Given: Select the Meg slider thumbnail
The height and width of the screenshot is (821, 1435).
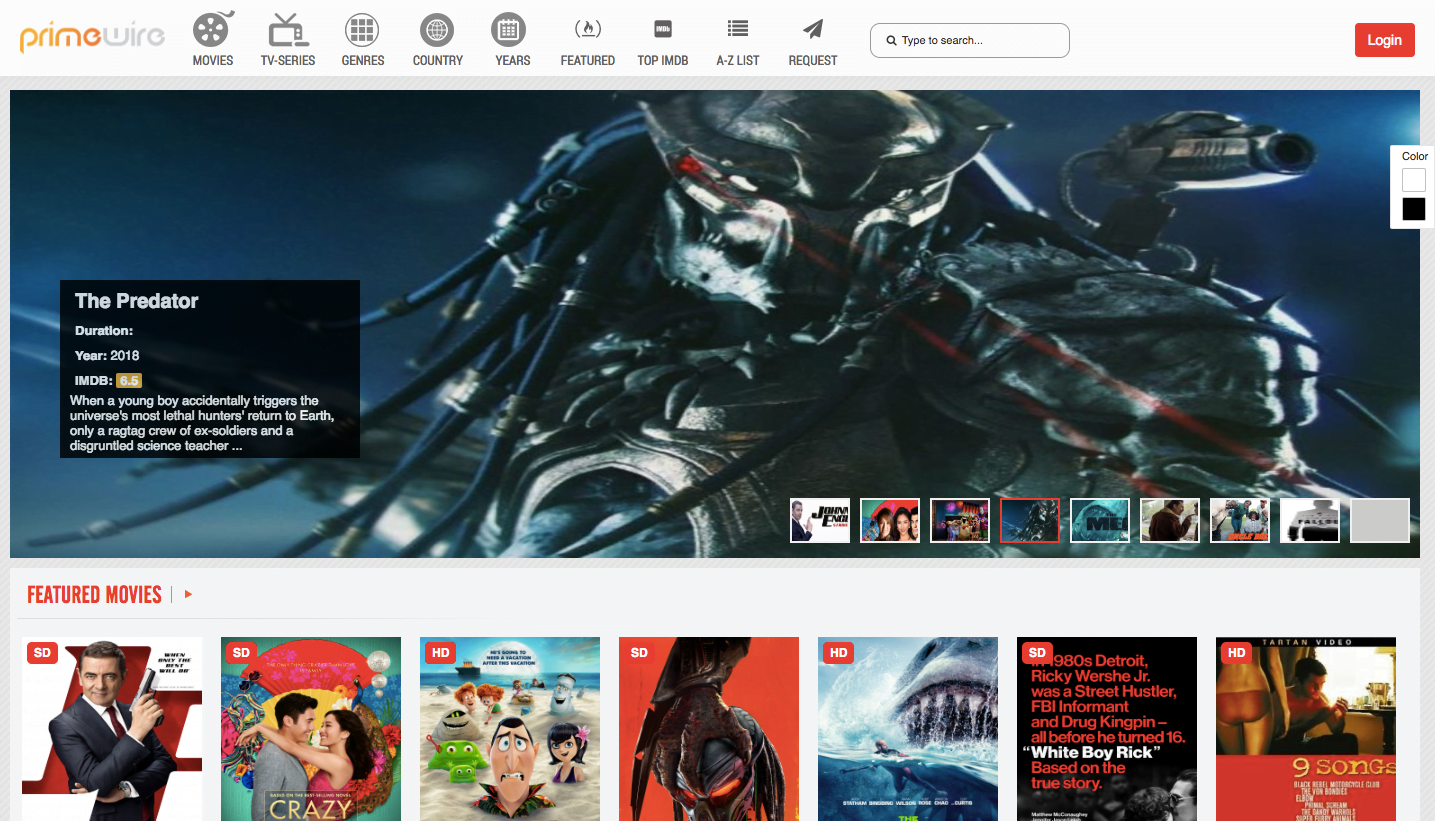Looking at the screenshot, I should 1100,520.
